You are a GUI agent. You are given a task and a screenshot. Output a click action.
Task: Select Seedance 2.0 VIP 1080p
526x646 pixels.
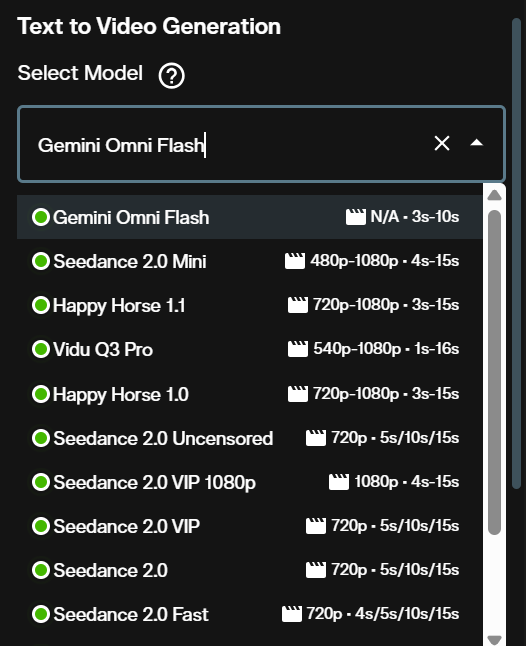(x=250, y=482)
